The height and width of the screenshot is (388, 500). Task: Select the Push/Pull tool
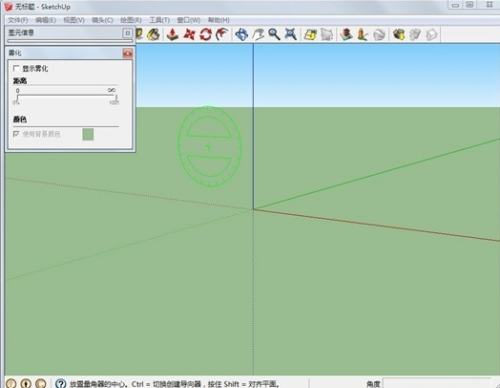pyautogui.click(x=172, y=34)
